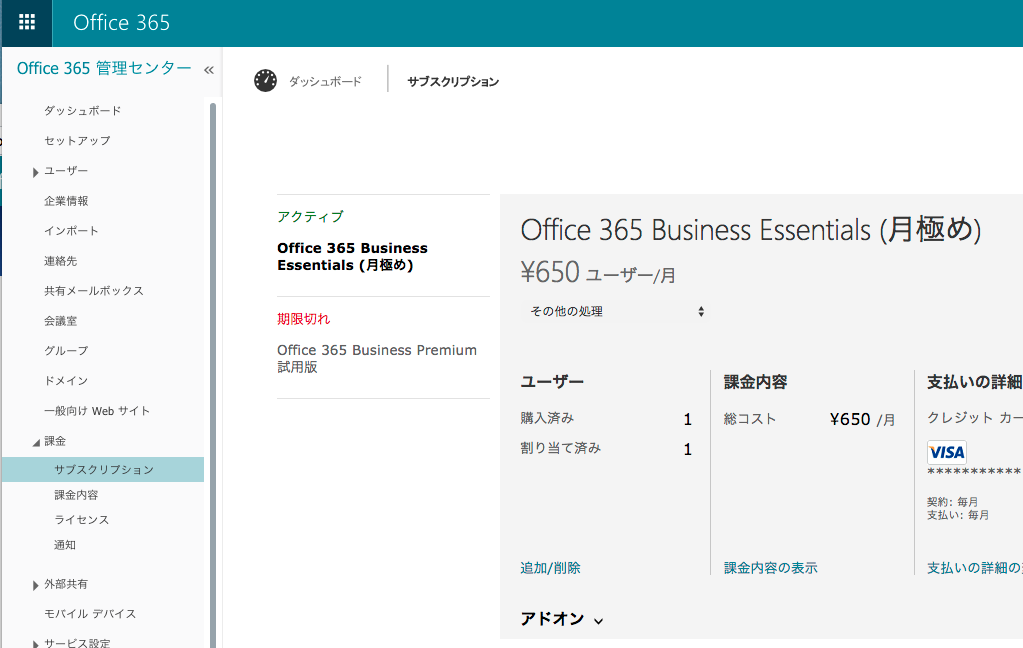Expand the ユーザー tree node
Viewport: 1023px width, 648px height.
(x=35, y=172)
